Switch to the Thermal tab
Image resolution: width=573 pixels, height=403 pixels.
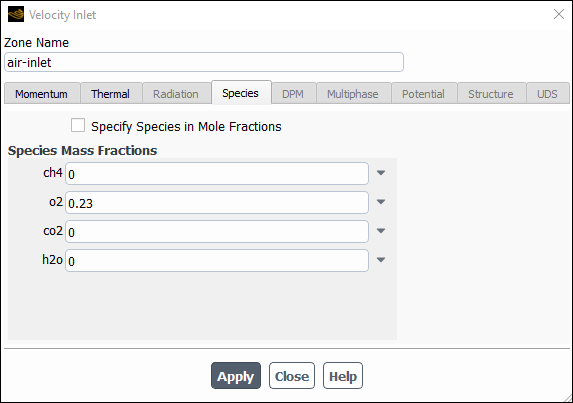point(111,94)
